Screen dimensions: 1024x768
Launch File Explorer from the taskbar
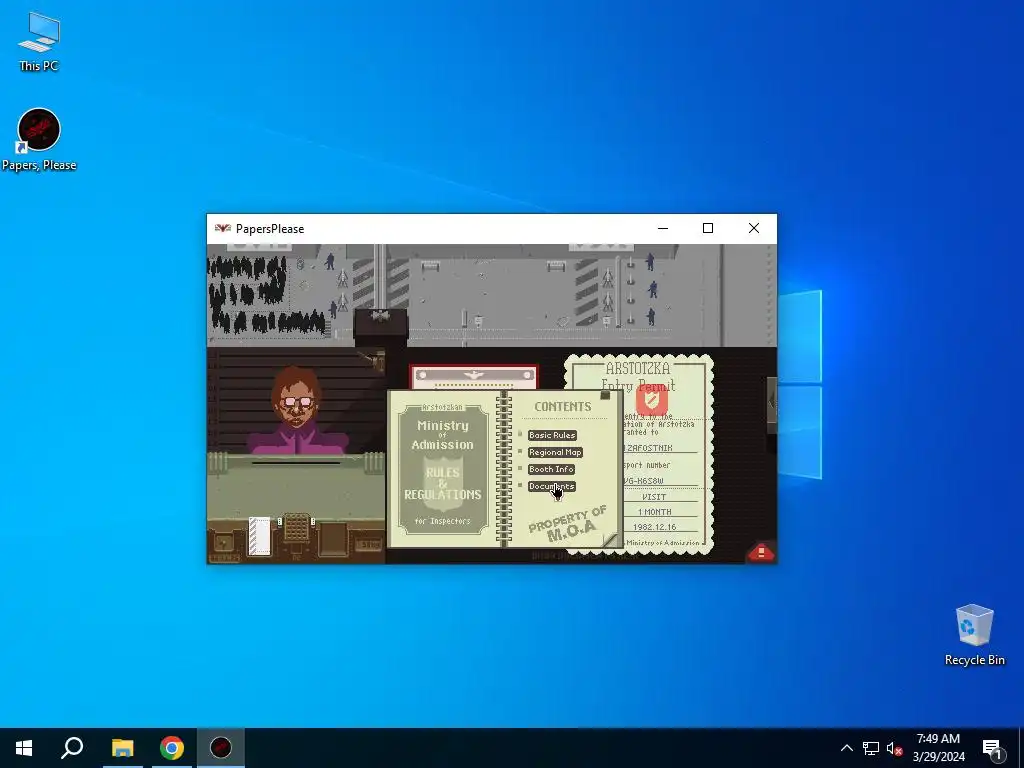[122, 748]
